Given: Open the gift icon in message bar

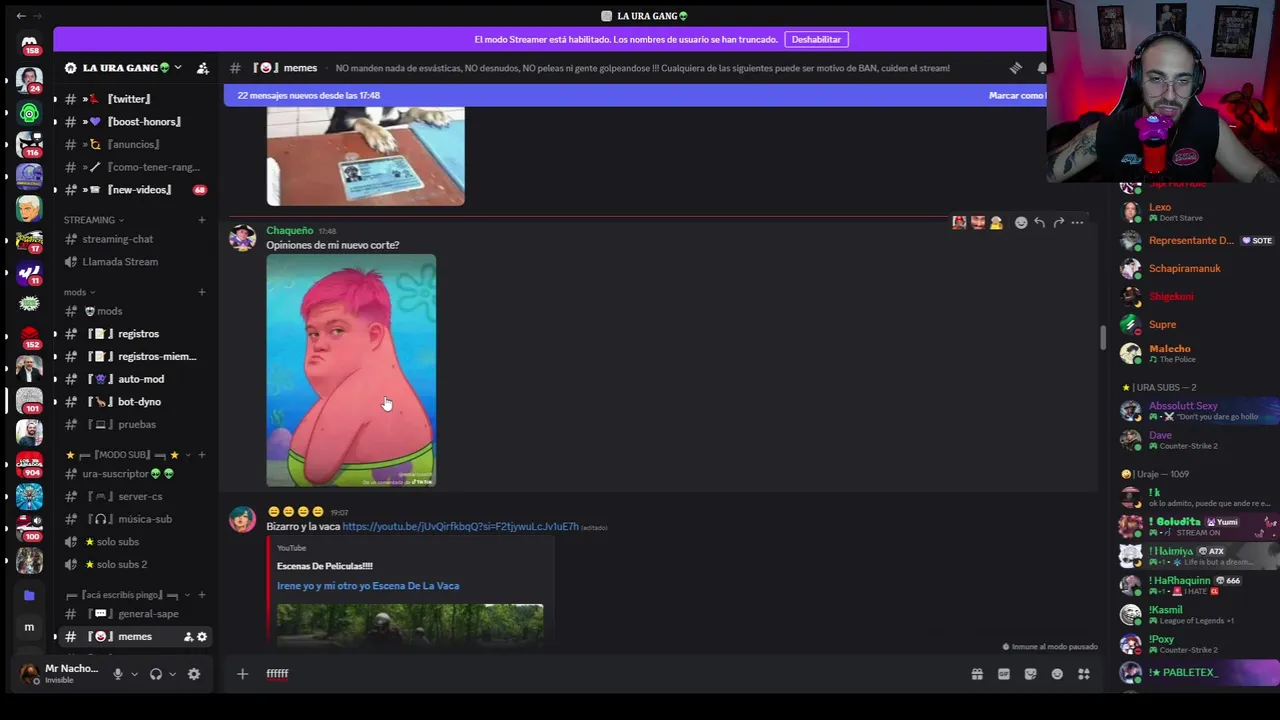Looking at the screenshot, I should coord(977,674).
